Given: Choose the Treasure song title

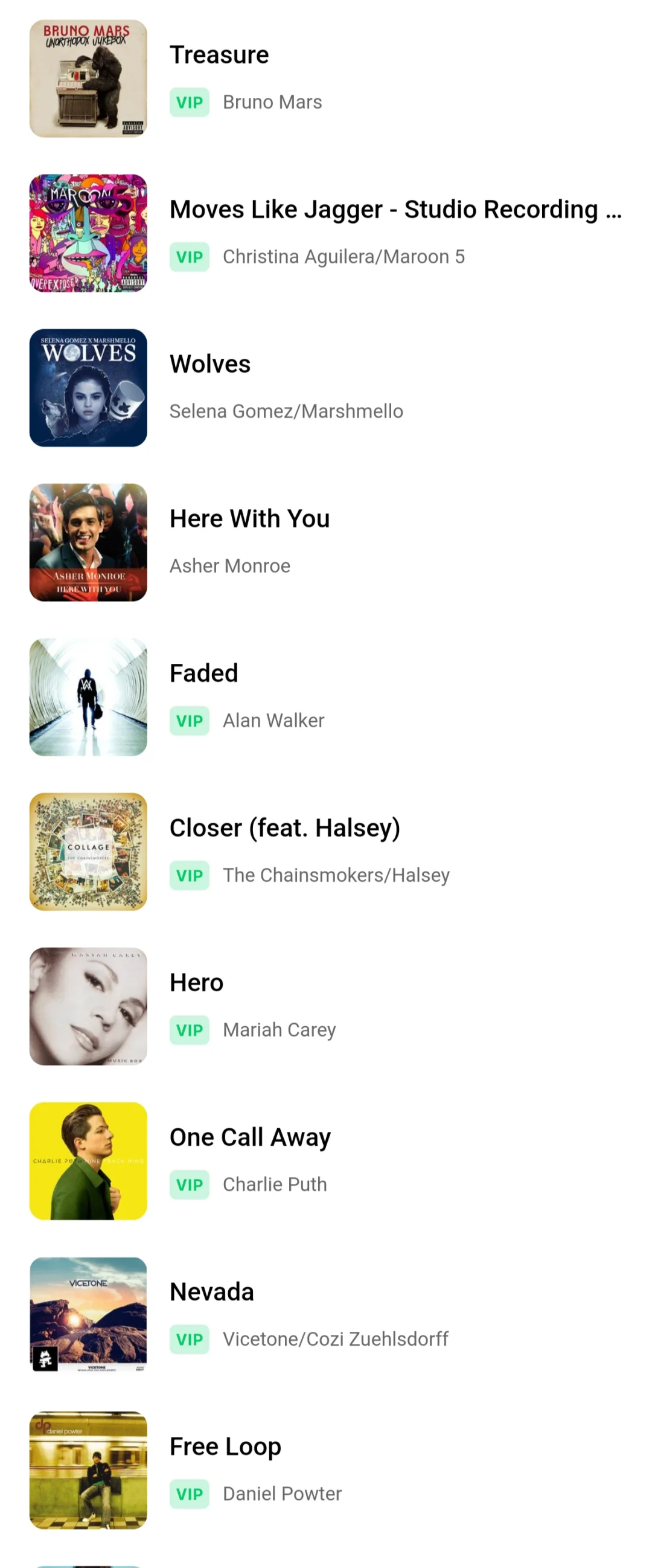Looking at the screenshot, I should click(219, 55).
